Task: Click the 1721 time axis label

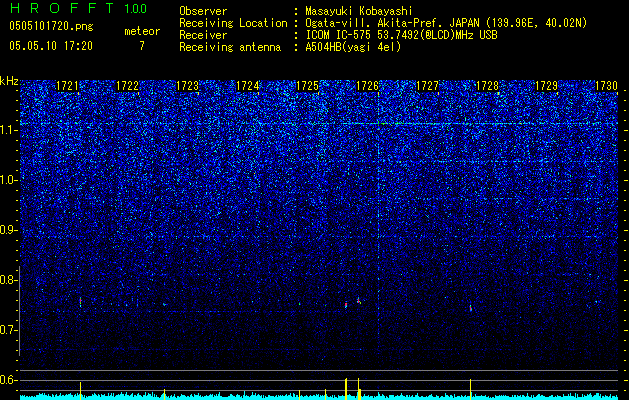Action: 67,86
